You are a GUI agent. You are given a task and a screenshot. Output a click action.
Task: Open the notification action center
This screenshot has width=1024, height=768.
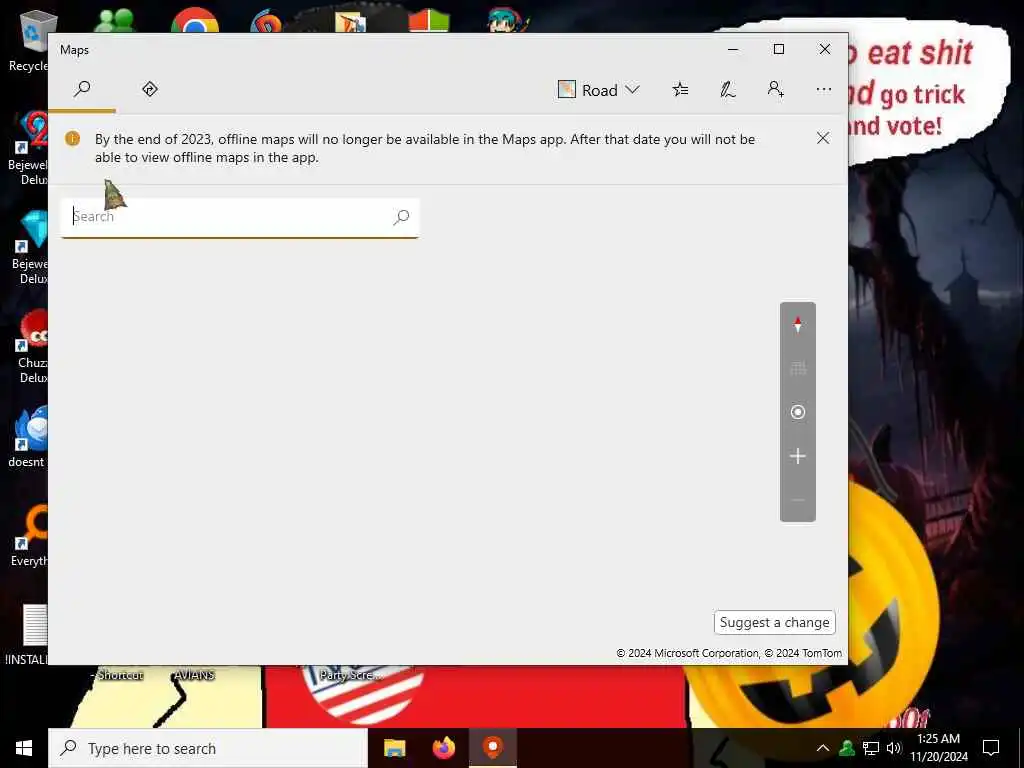coord(991,748)
